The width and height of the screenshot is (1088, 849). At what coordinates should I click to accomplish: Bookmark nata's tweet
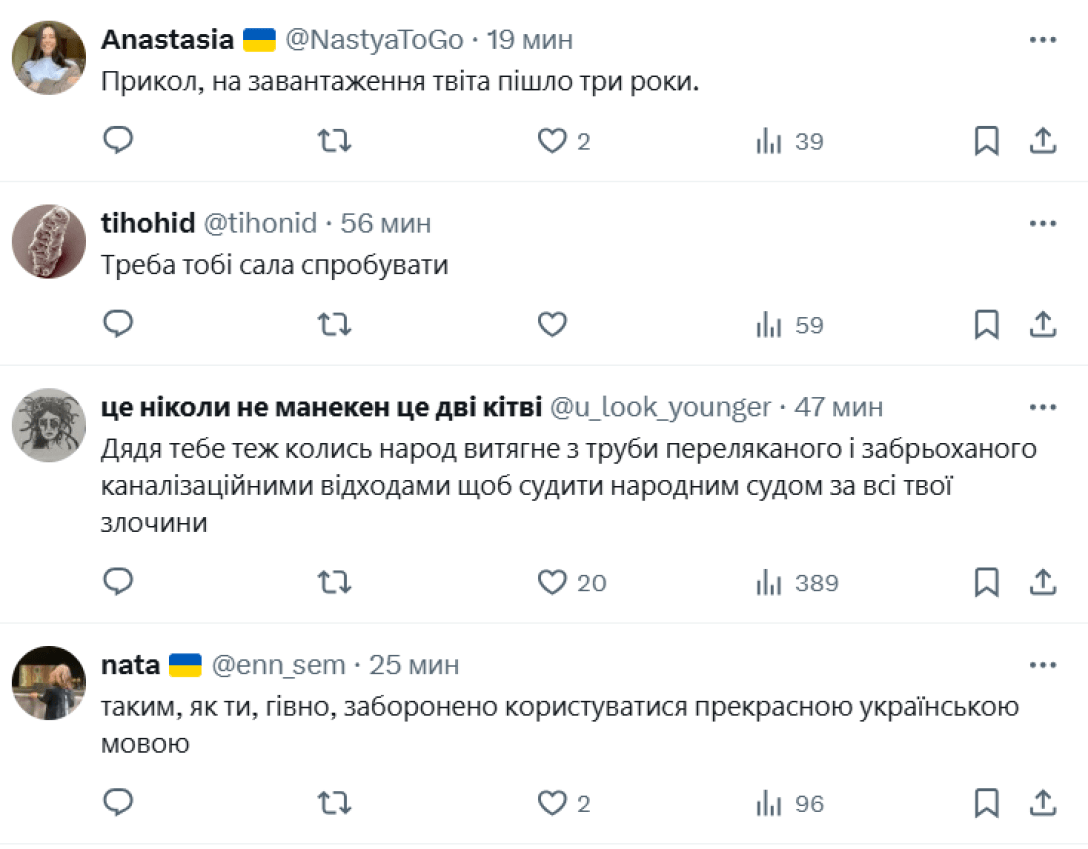click(987, 802)
